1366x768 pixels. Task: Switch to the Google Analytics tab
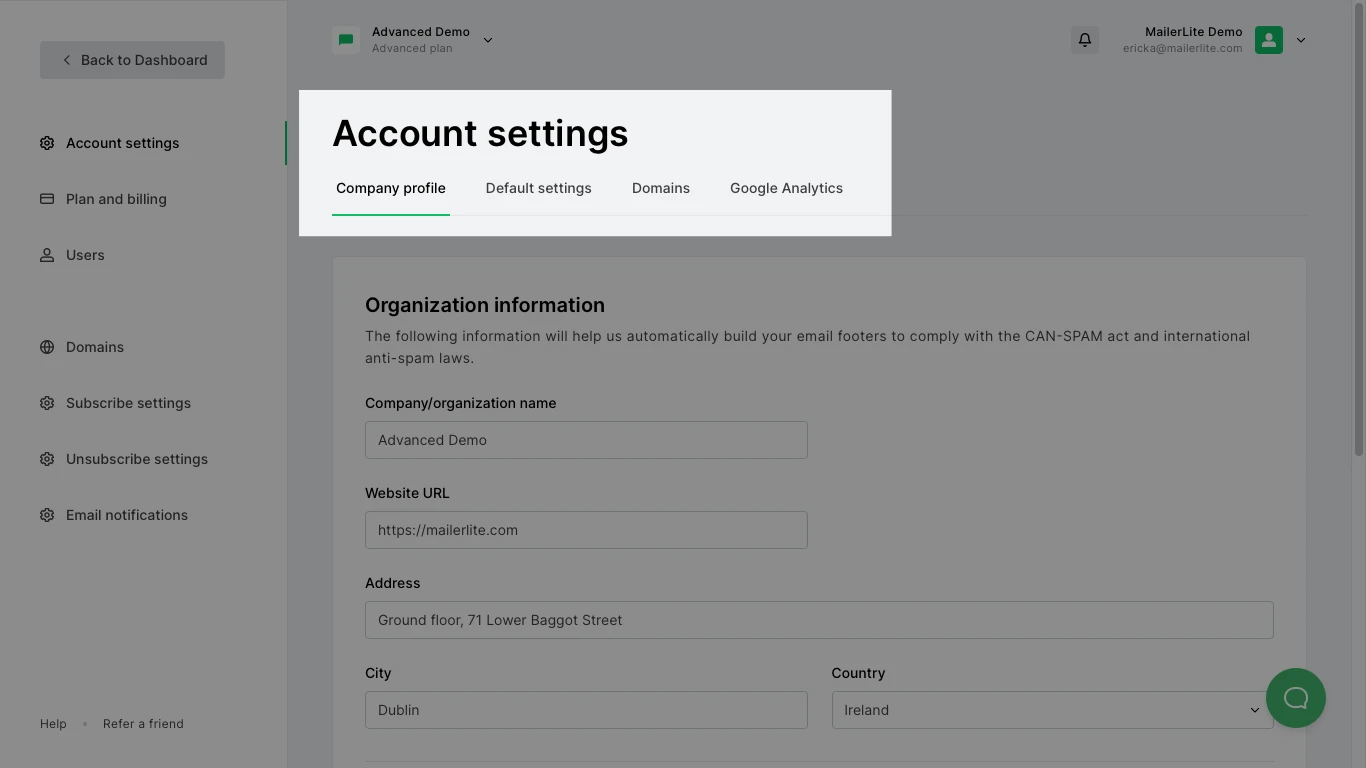786,188
